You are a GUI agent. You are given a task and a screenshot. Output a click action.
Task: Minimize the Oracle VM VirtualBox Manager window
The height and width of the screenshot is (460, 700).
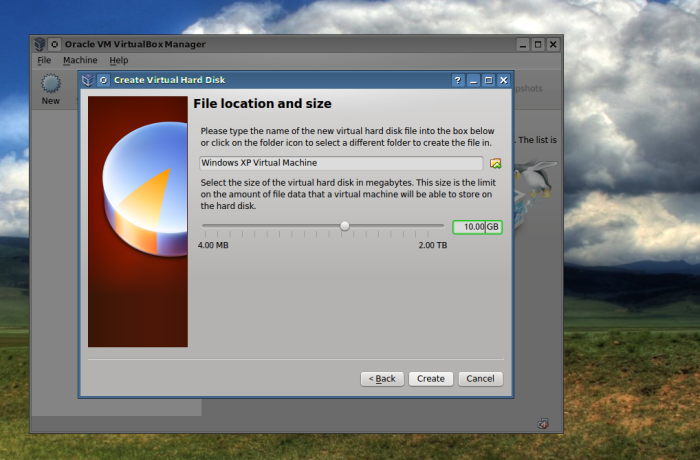[x=523, y=44]
